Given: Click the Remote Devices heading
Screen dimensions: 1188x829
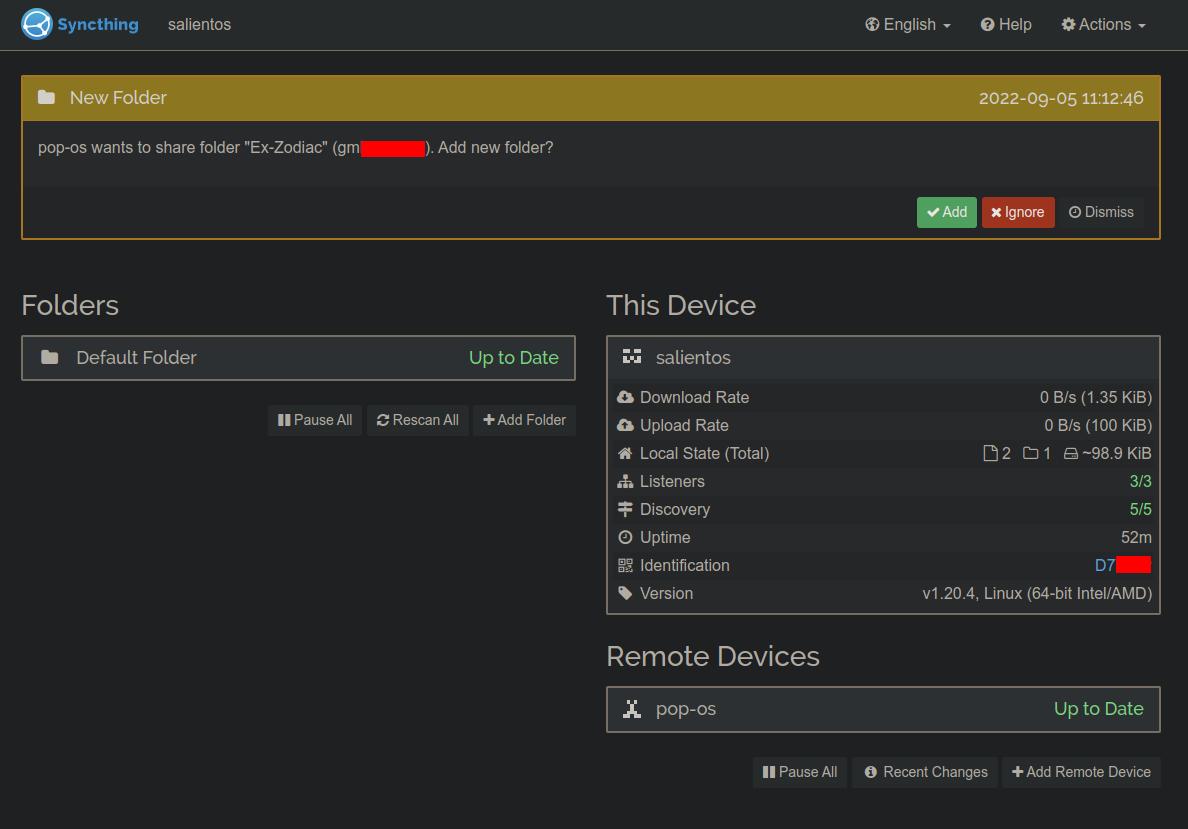Looking at the screenshot, I should (713, 656).
